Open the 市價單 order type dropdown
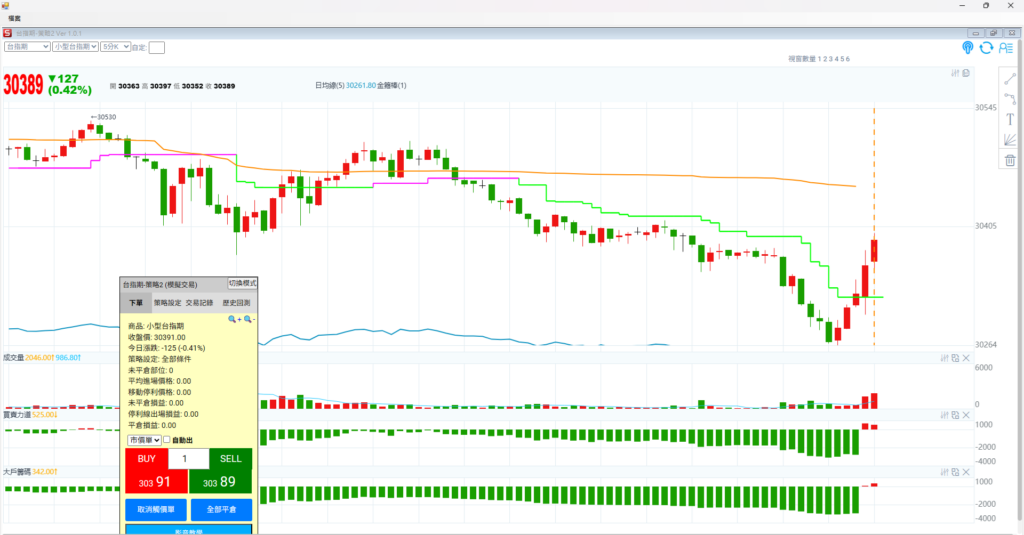The image size is (1024, 535). (x=144, y=440)
